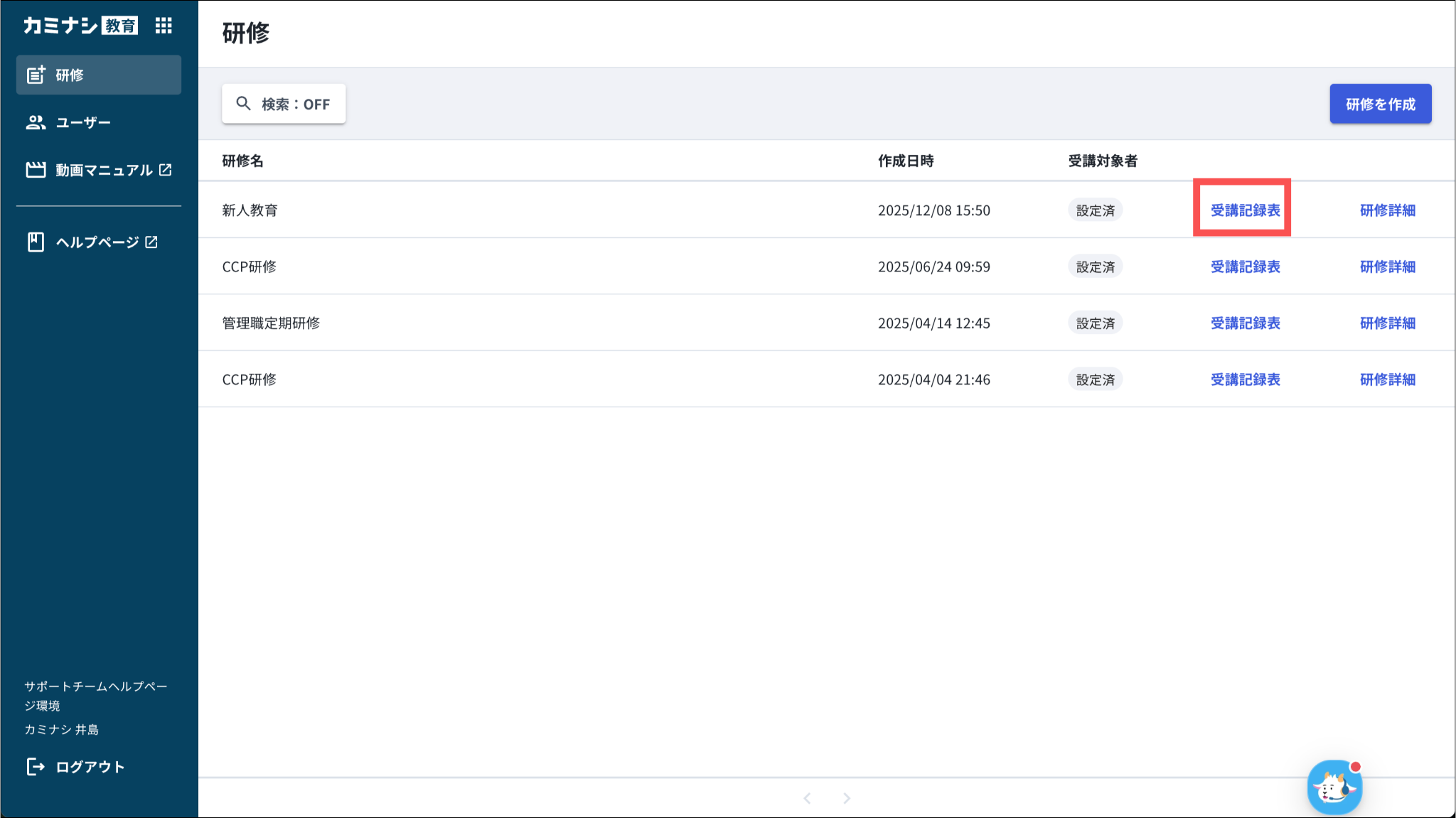Click the ユーザー people icon
Viewport: 1456px width, 818px height.
click(36, 122)
